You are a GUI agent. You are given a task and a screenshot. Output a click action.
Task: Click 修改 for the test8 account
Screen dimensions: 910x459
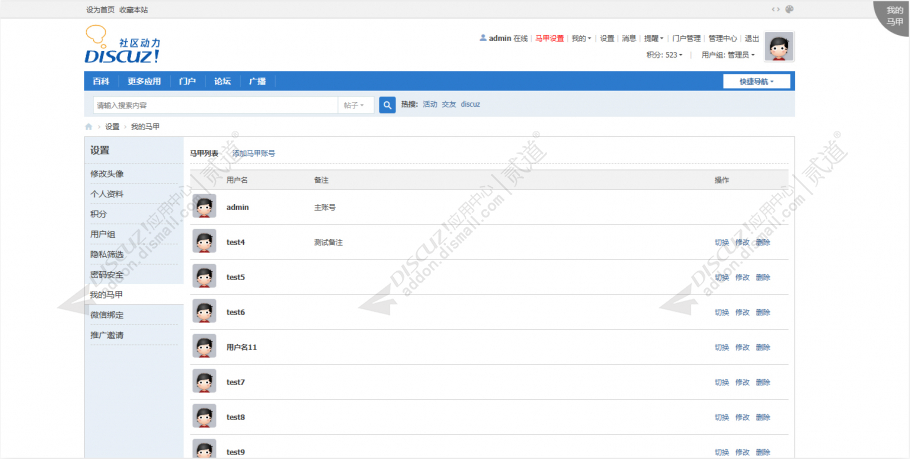(742, 417)
